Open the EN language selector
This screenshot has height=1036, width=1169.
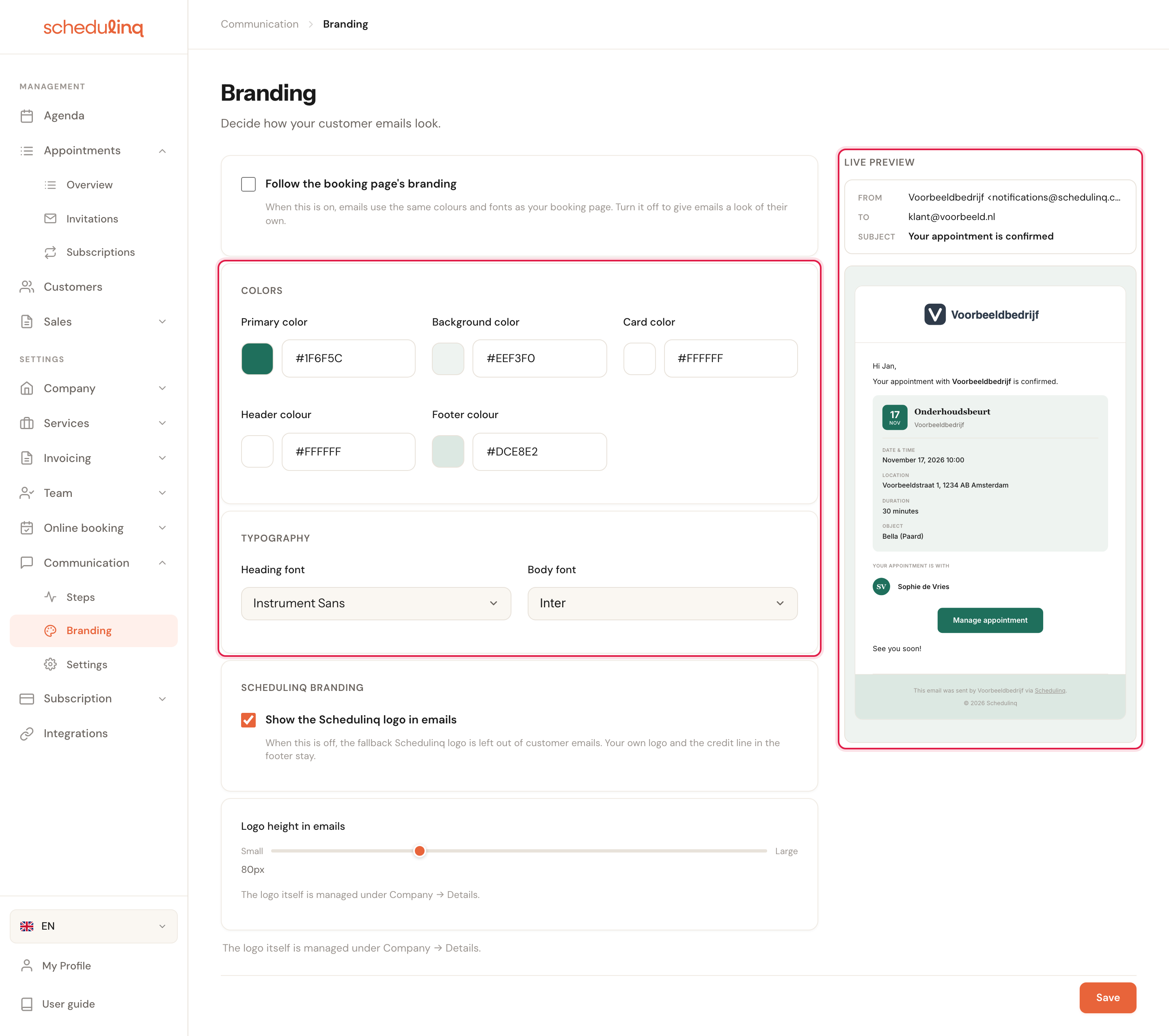point(94,927)
